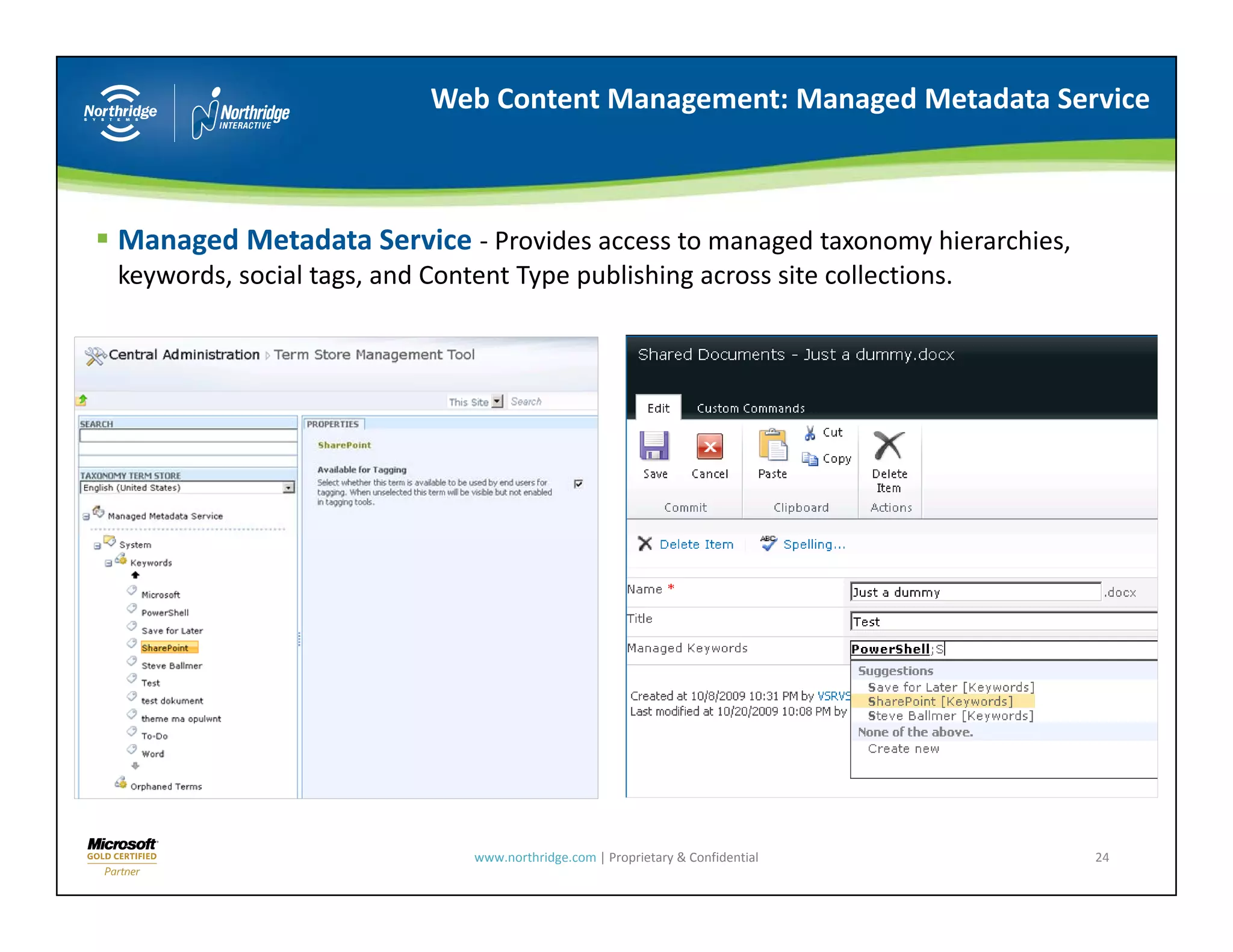
Task: Collapse the System group node
Action: [97, 546]
